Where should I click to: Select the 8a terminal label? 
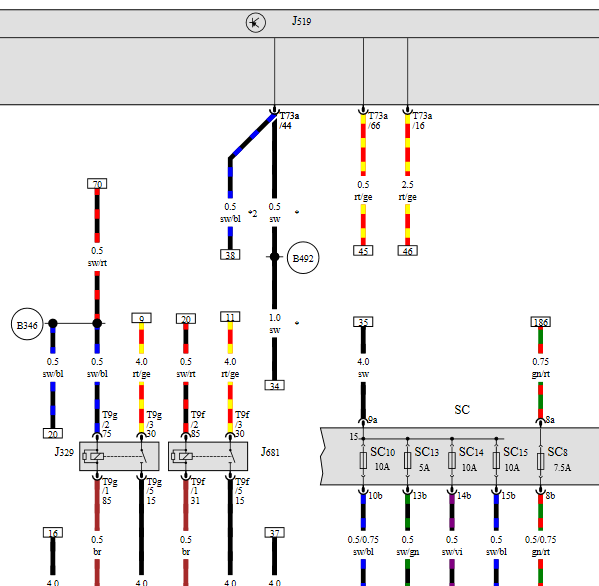click(550, 420)
